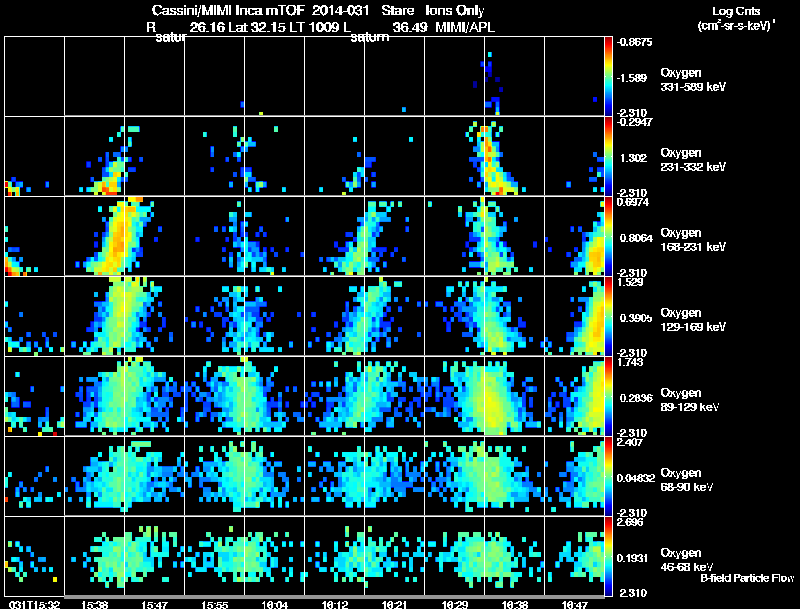
Task: Click the 'Ions Only' text in the title
Action: 455,10
